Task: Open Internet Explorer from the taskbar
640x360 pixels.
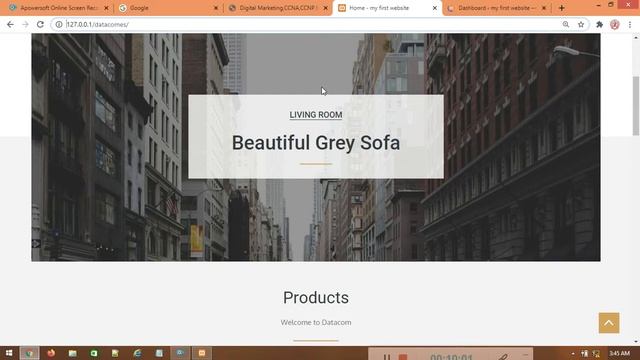Action: click(137, 353)
